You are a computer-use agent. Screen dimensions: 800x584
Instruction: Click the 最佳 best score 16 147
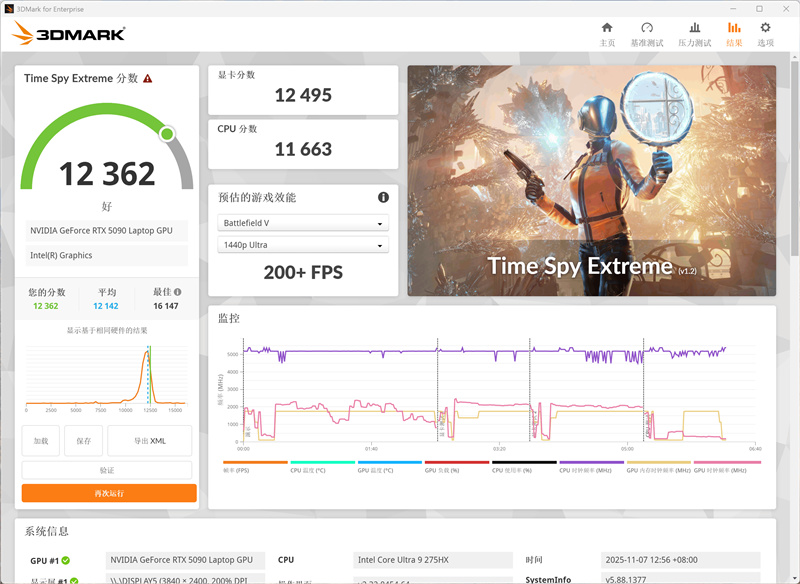coord(166,306)
